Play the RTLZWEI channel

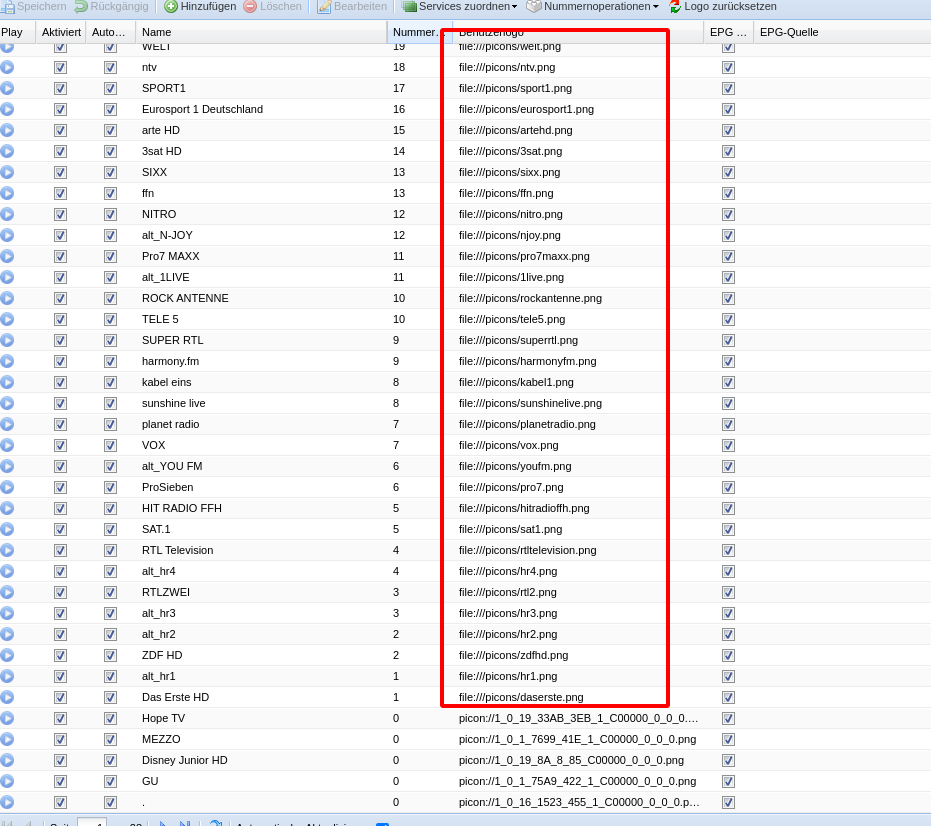pos(7,592)
